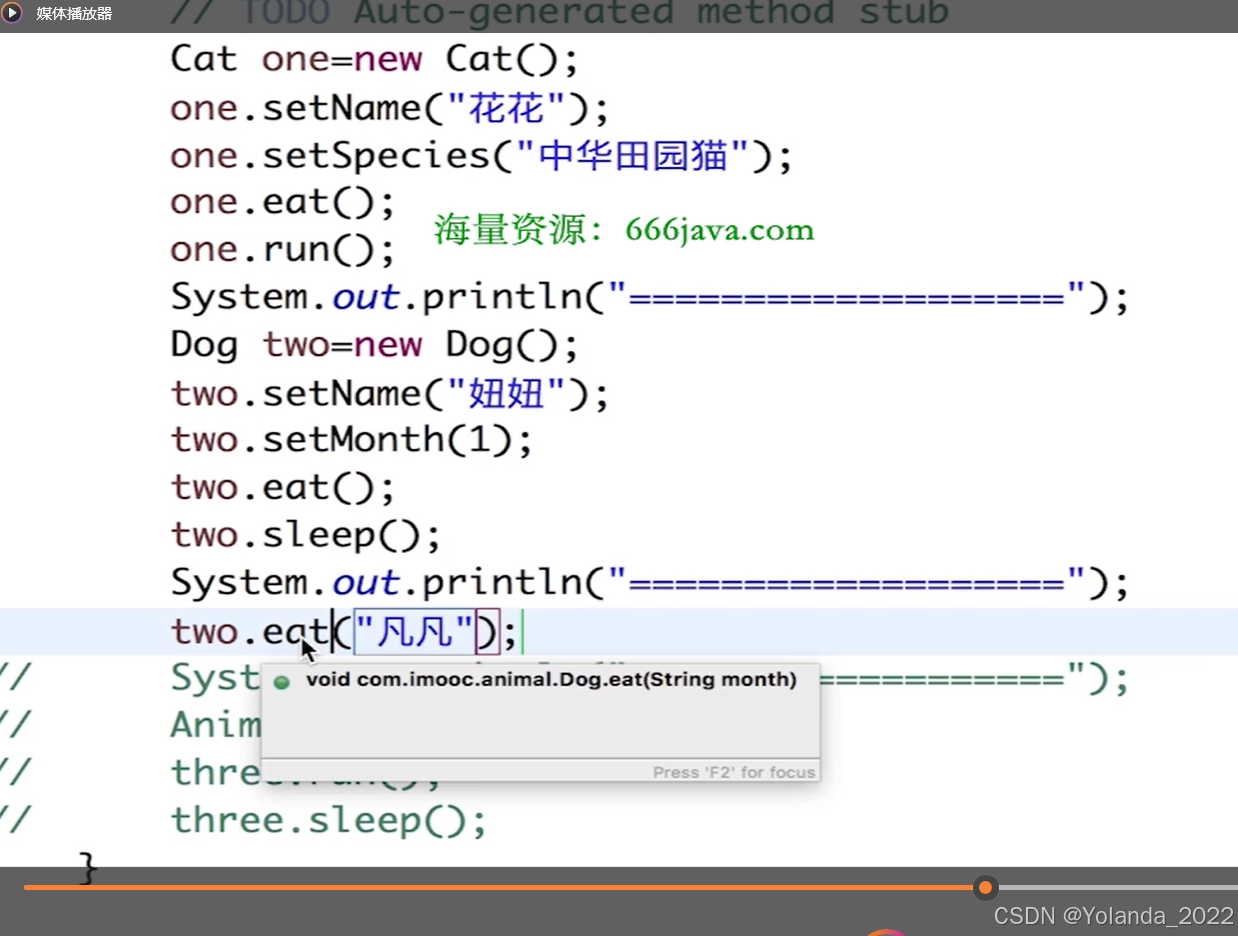Screen dimensions: 1238x936
Task: Click the line one.setName("花花");
Action: click(x=390, y=107)
